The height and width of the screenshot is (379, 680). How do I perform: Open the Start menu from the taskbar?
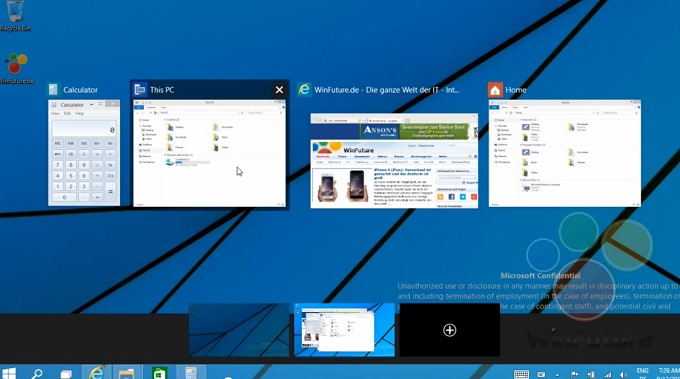tap(9, 373)
